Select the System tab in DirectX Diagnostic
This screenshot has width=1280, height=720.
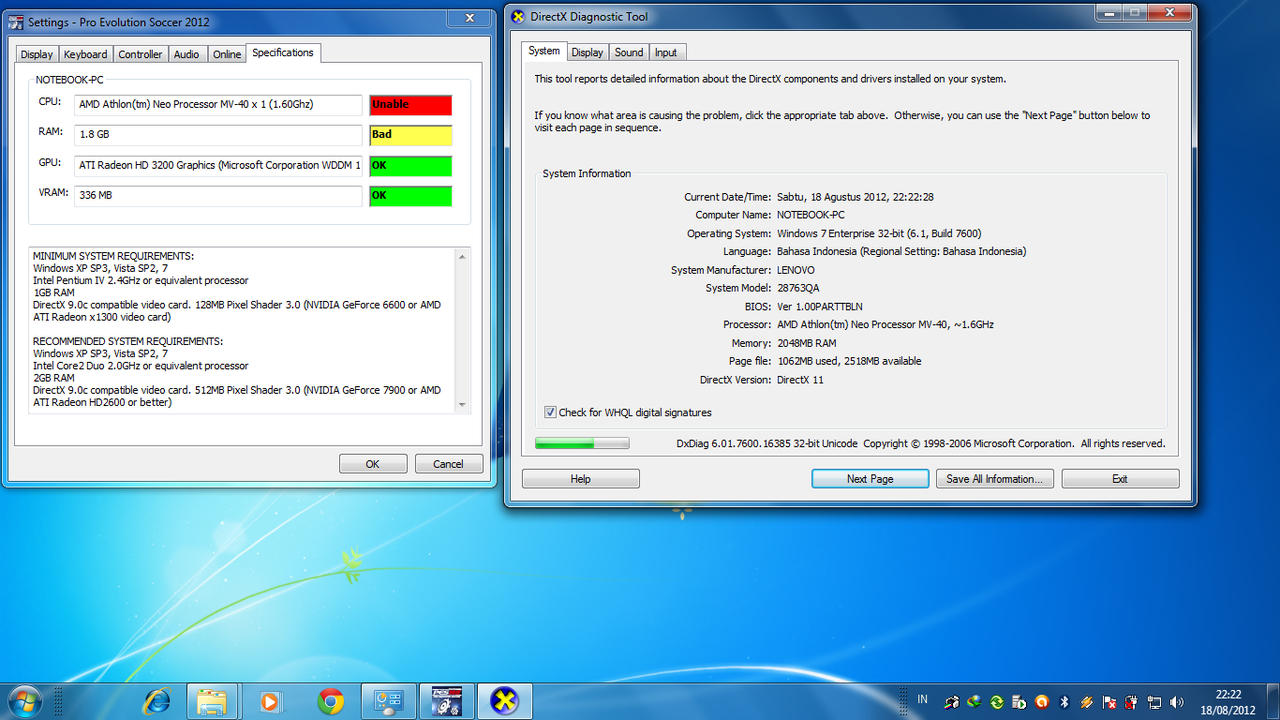(x=544, y=51)
